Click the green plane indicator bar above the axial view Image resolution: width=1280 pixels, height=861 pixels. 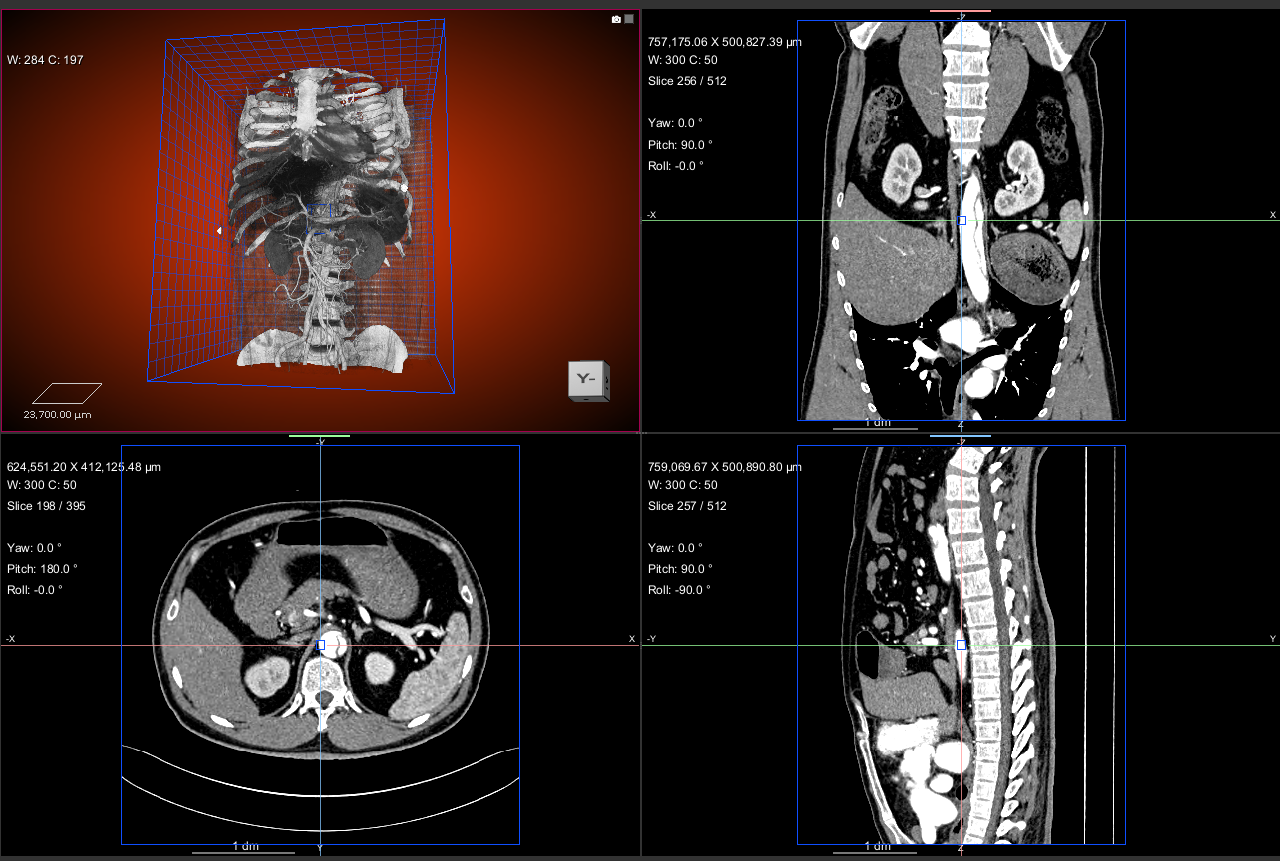click(319, 436)
